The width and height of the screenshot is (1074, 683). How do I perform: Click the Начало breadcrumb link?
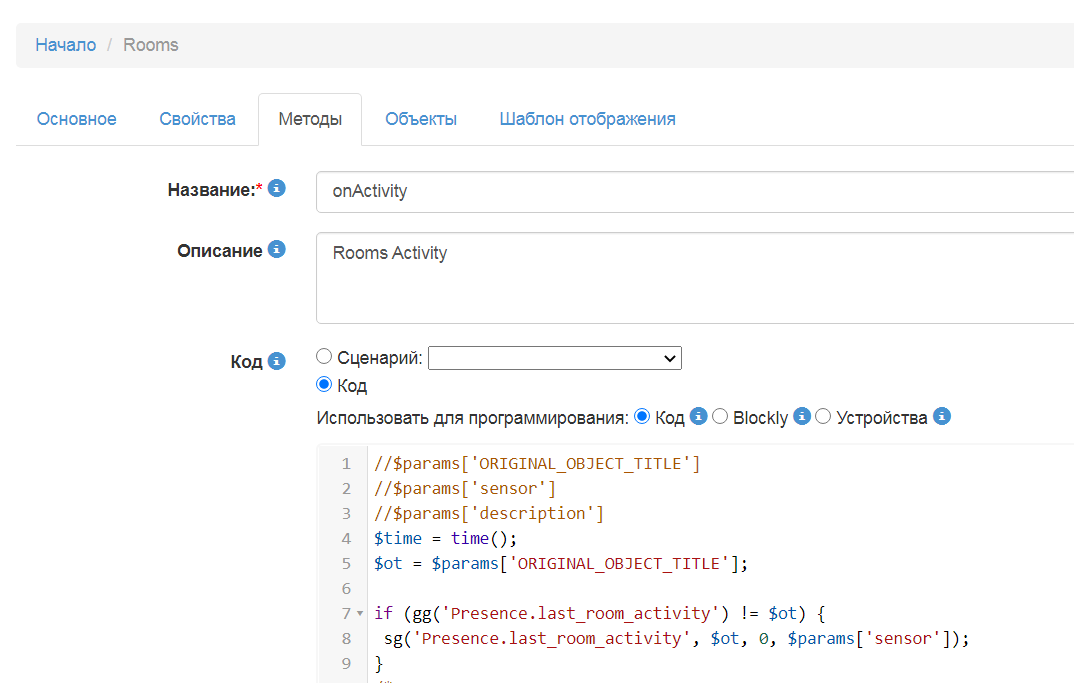tap(66, 45)
